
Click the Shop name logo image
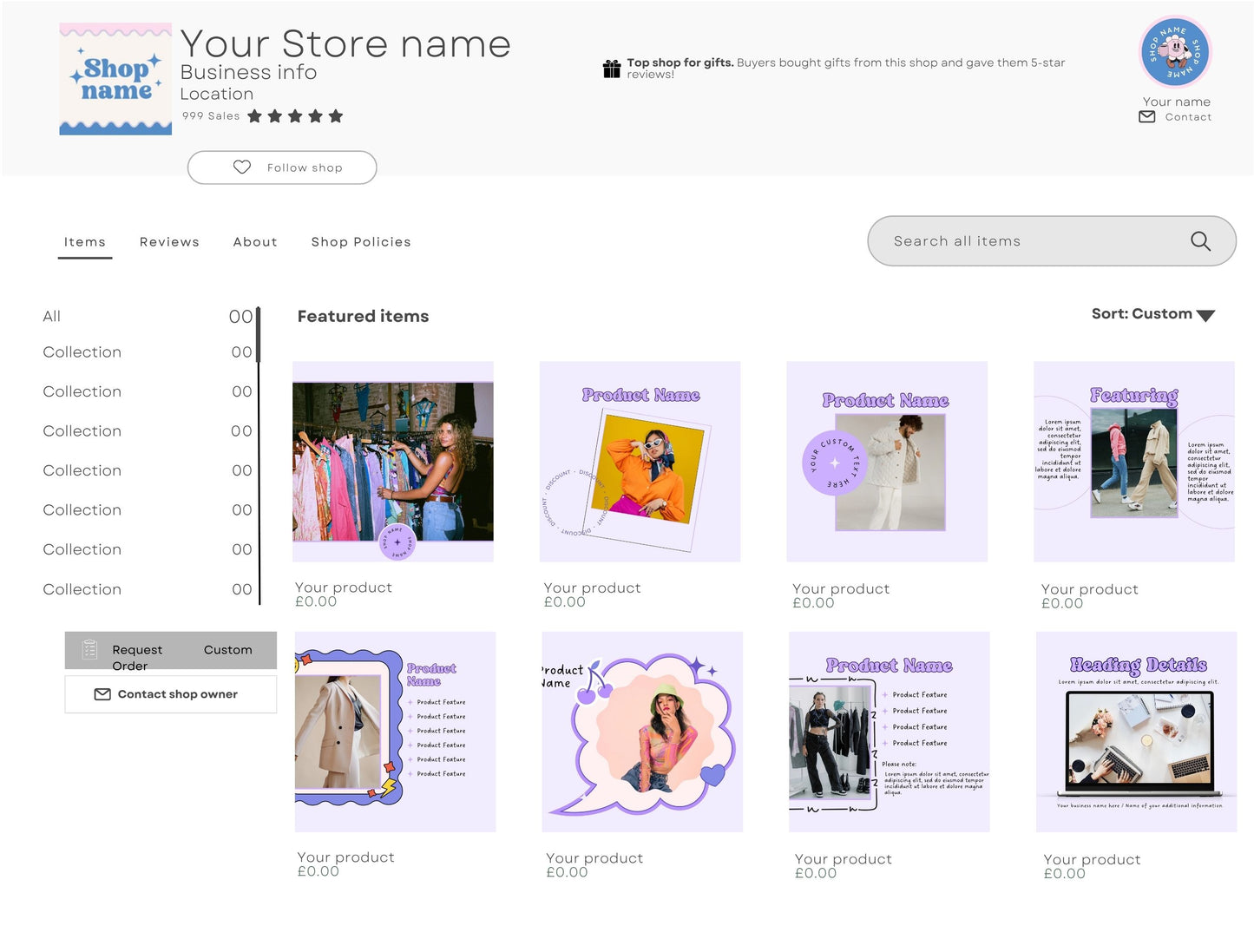115,78
